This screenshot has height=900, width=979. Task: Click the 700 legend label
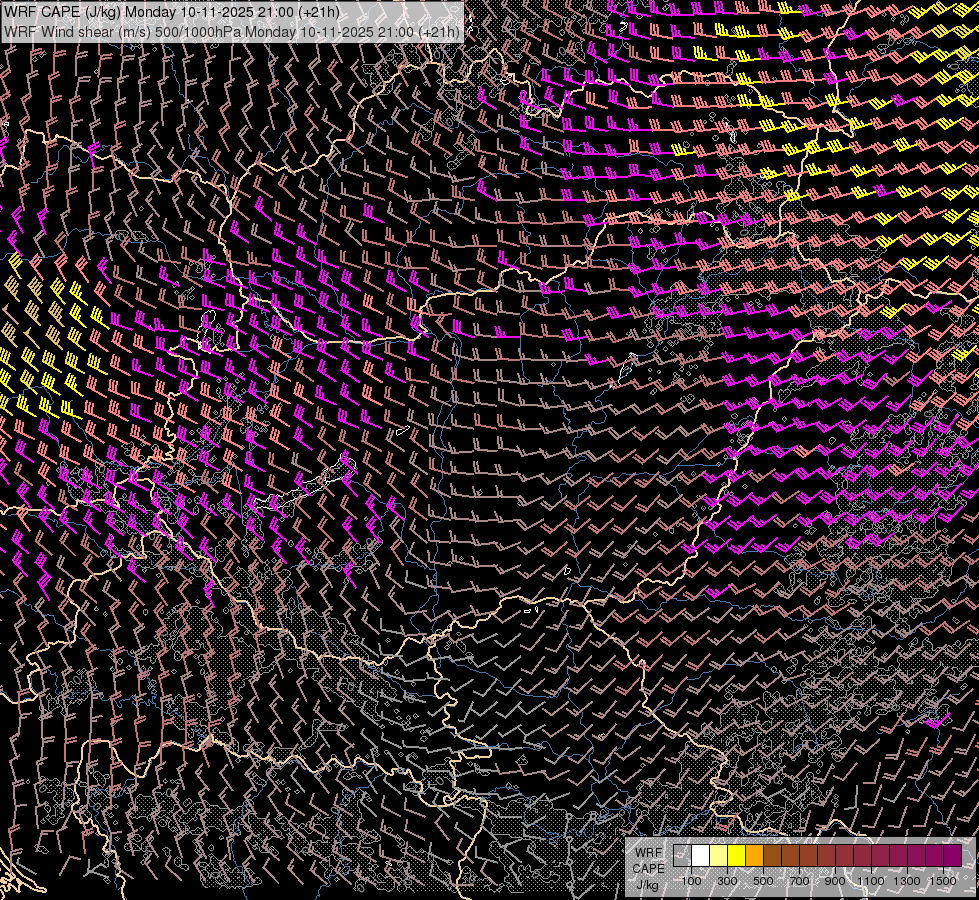799,881
